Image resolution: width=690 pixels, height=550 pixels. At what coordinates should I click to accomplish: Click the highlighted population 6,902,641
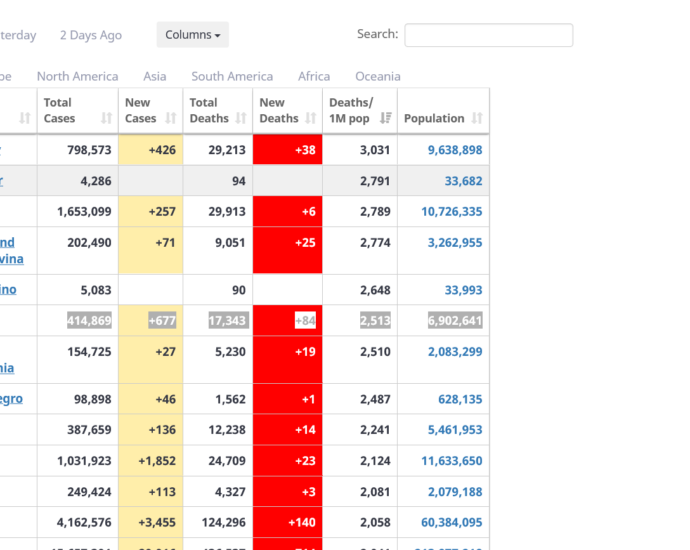click(455, 320)
